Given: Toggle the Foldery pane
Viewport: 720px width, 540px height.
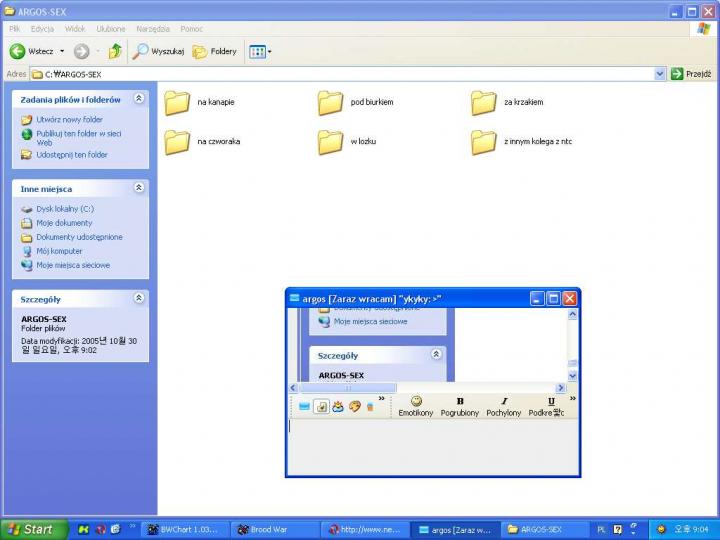Looking at the screenshot, I should (x=214, y=51).
